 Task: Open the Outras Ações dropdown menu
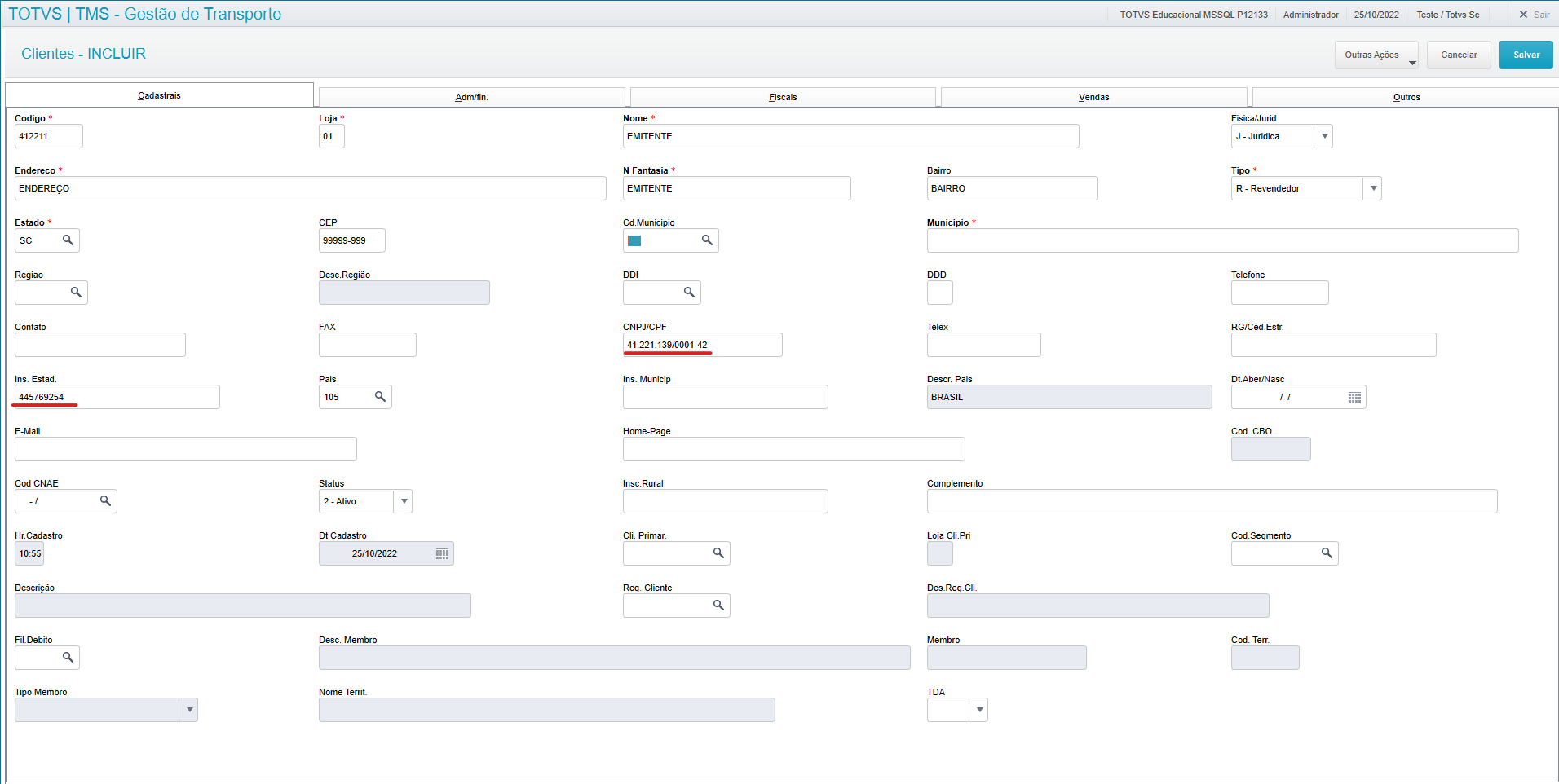[1376, 55]
